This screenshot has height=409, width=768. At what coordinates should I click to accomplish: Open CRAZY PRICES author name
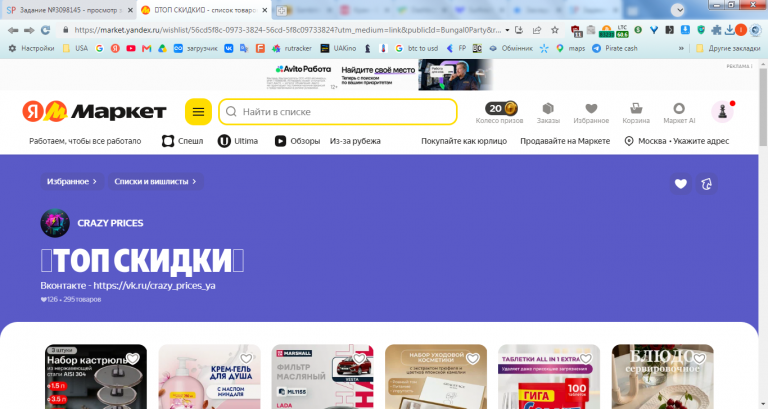110,223
